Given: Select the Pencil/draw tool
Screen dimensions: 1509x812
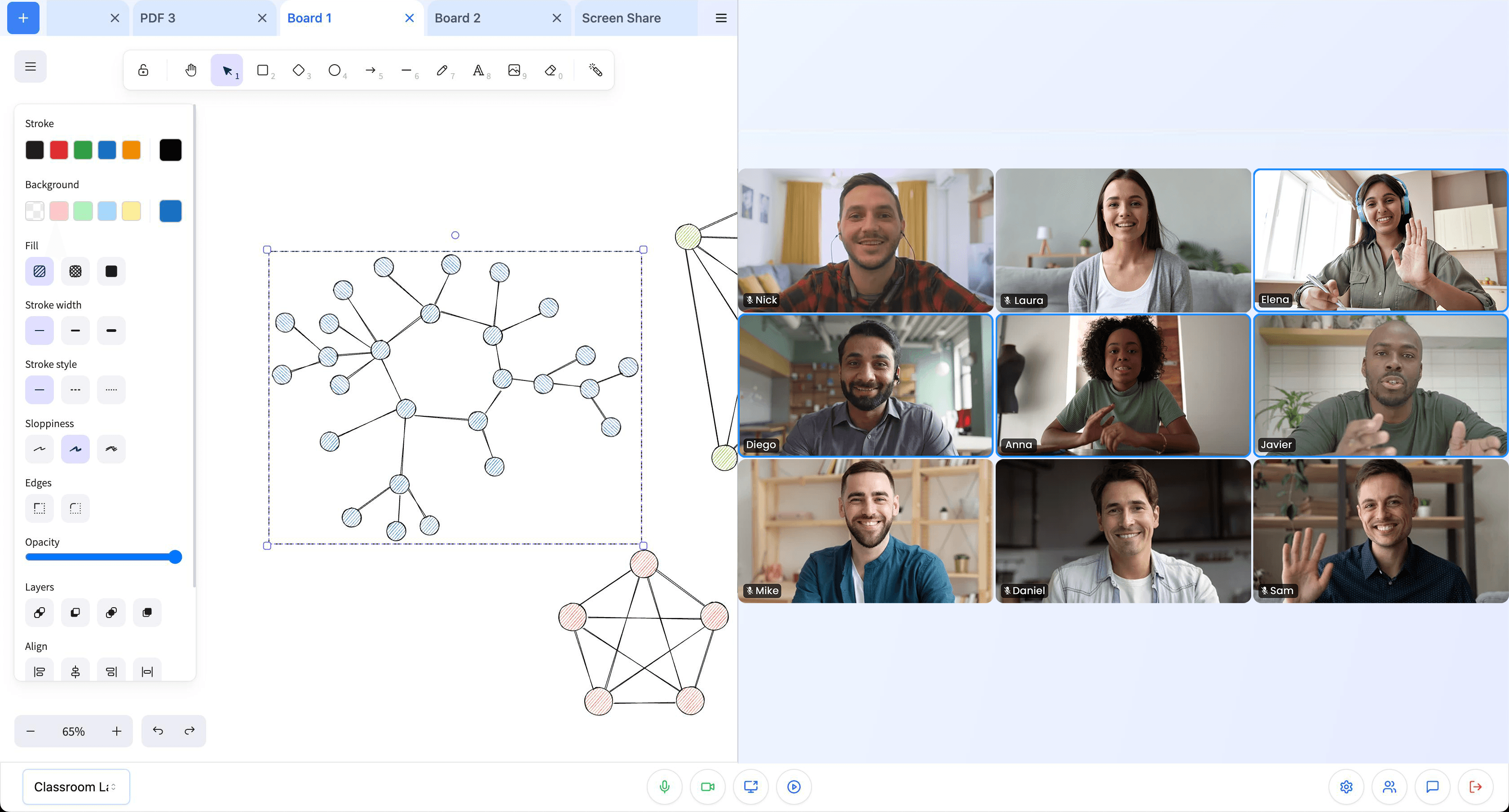Looking at the screenshot, I should tap(441, 70).
